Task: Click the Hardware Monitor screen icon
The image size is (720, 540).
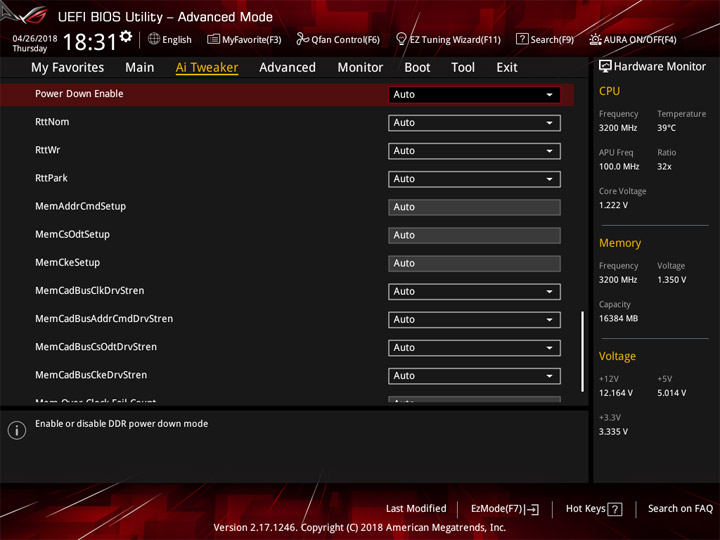Action: 605,67
